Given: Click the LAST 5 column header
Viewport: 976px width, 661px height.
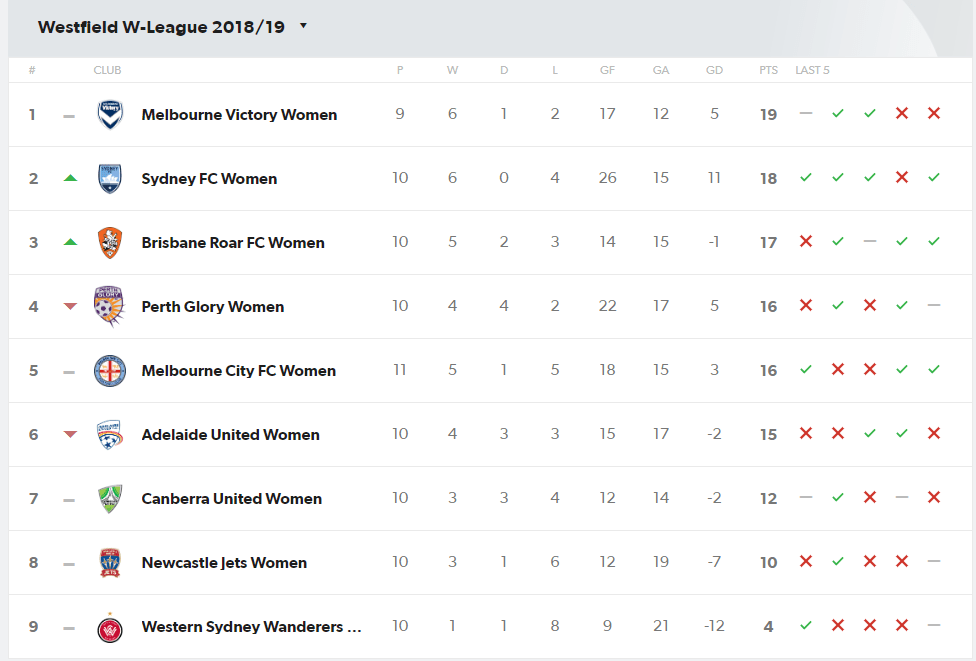Looking at the screenshot, I should [x=812, y=70].
